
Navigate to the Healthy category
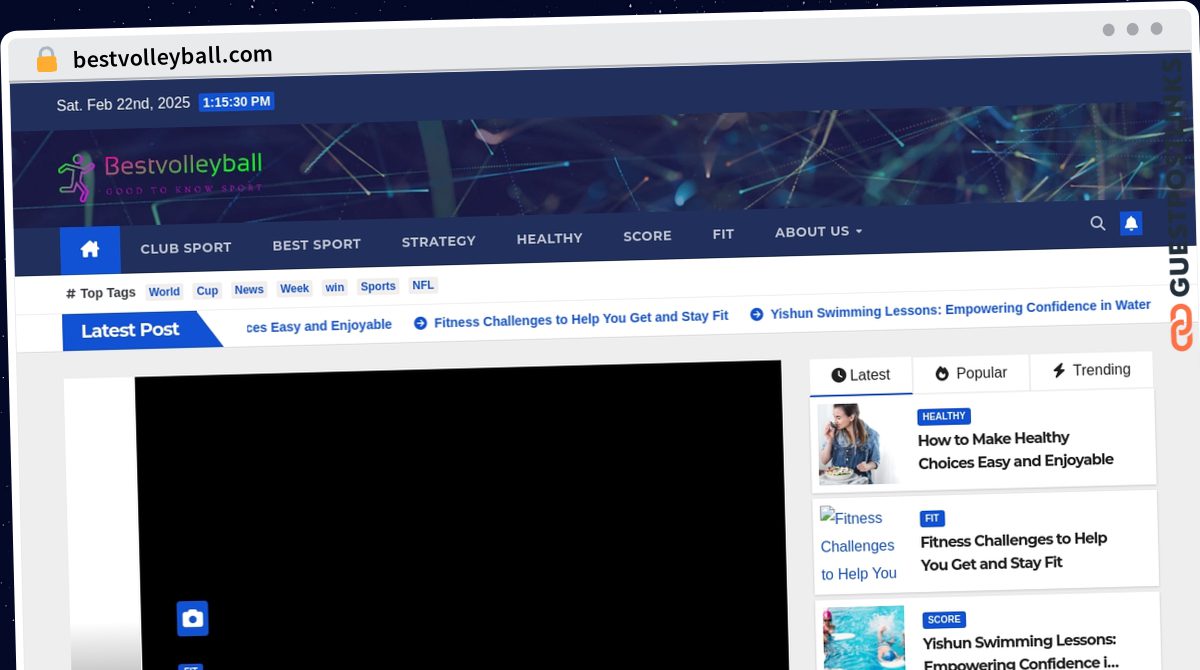click(x=549, y=238)
